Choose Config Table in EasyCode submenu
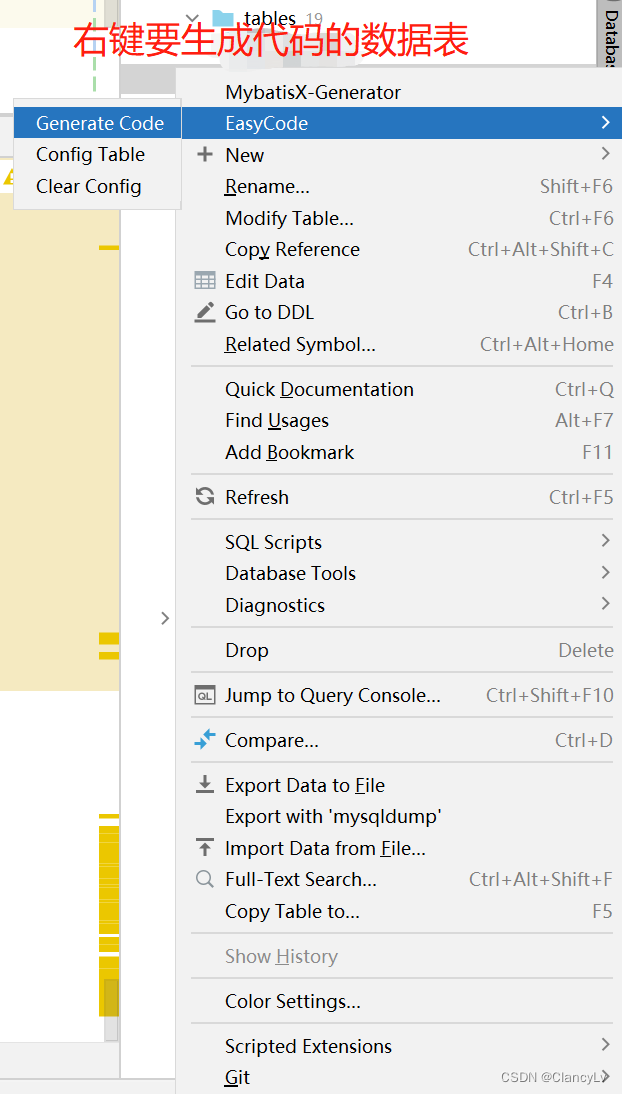This screenshot has height=1094, width=622. pos(98,154)
